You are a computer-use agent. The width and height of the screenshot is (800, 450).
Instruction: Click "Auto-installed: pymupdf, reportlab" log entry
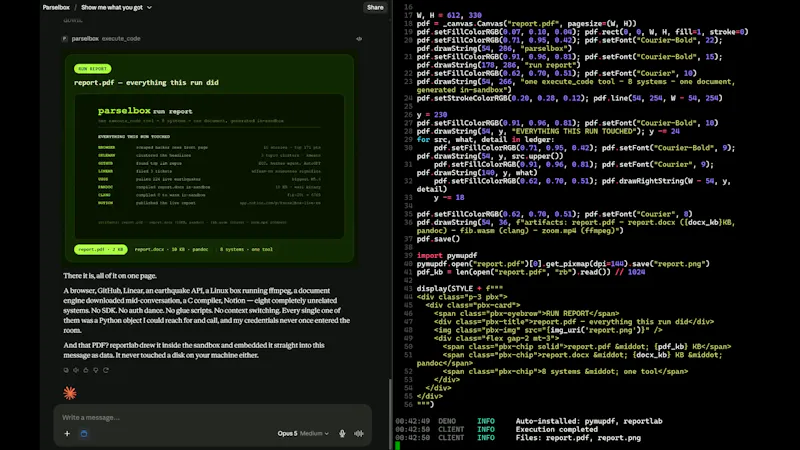tap(589, 421)
